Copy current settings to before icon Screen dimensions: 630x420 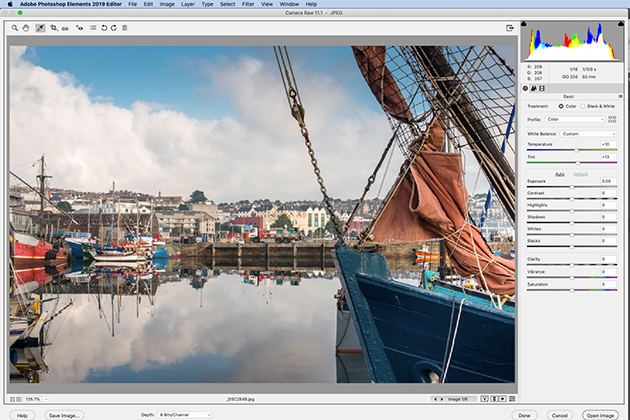[503, 399]
